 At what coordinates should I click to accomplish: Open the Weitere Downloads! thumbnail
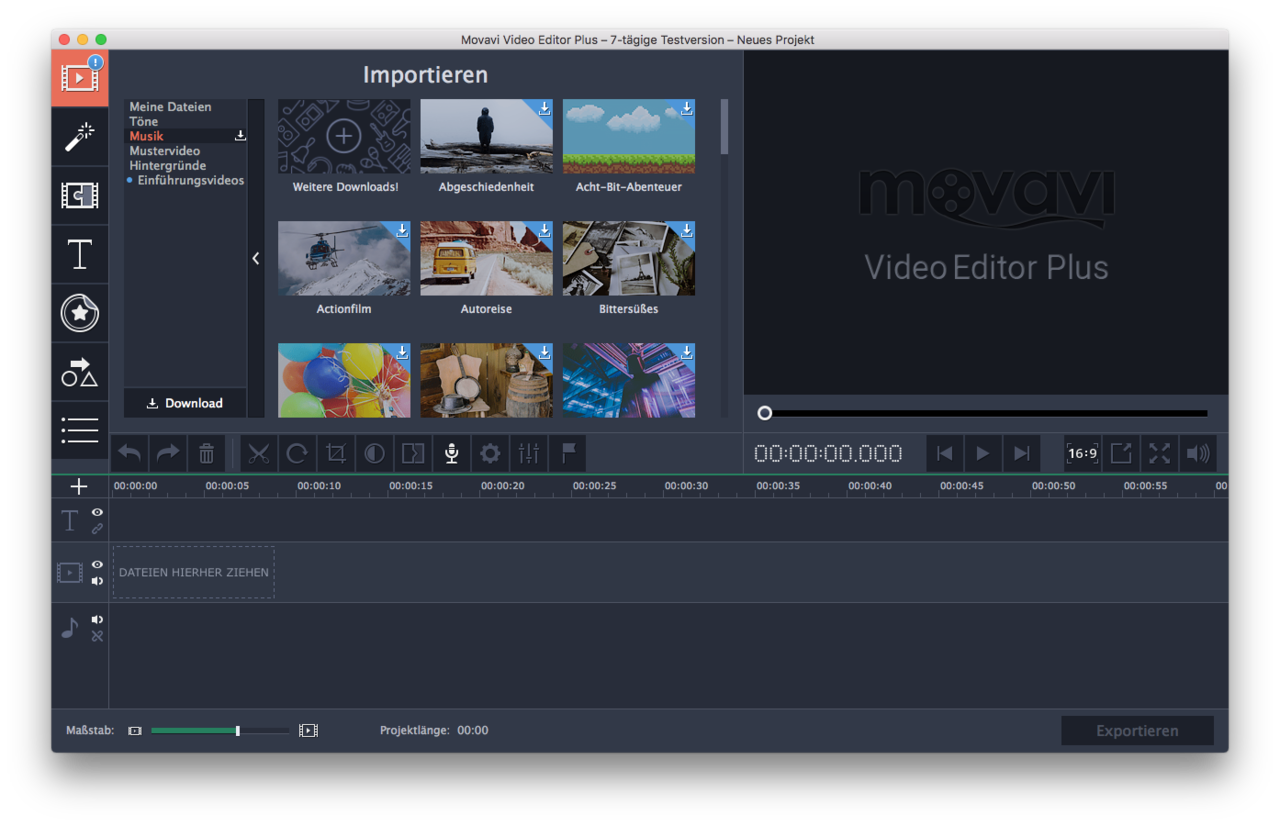click(344, 136)
